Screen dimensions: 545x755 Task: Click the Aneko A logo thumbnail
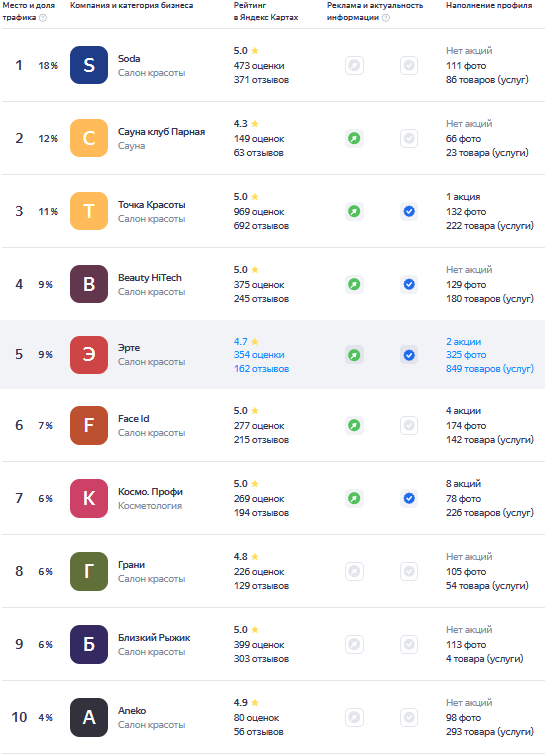pos(89,717)
